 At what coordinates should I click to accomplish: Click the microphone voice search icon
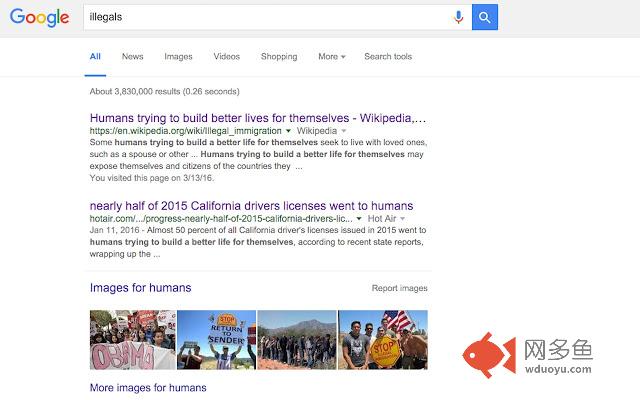point(458,17)
